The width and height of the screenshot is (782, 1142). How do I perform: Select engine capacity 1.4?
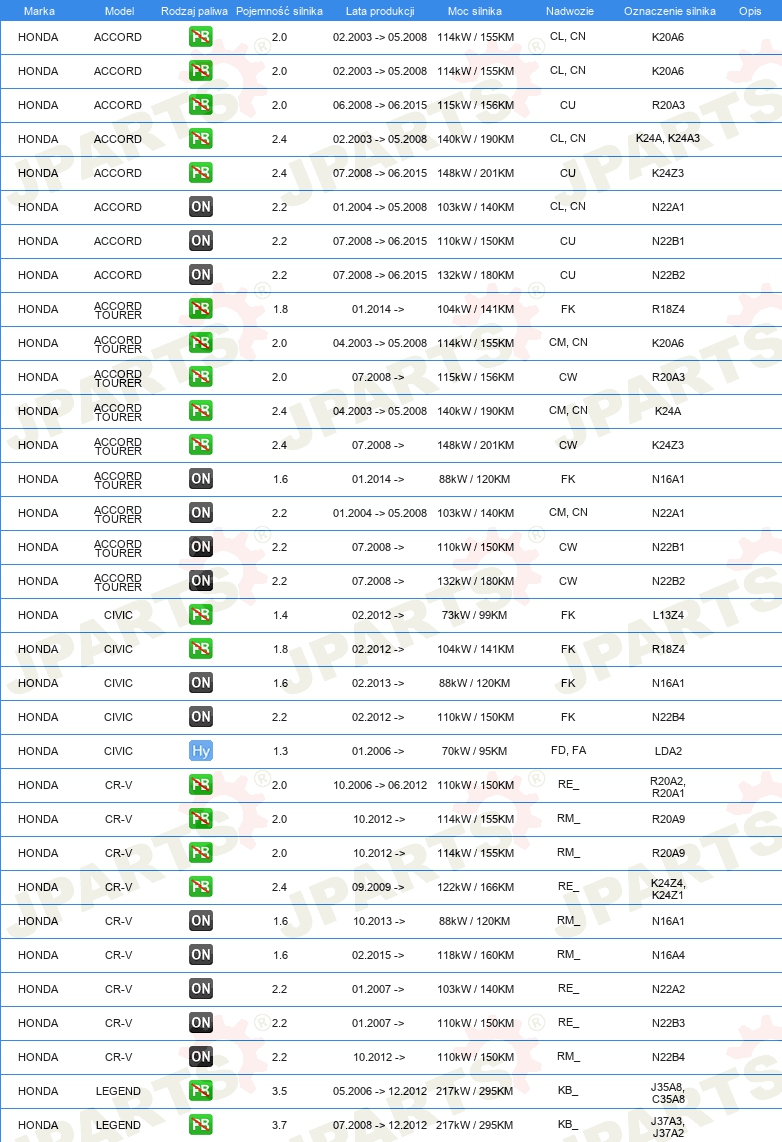[280, 615]
